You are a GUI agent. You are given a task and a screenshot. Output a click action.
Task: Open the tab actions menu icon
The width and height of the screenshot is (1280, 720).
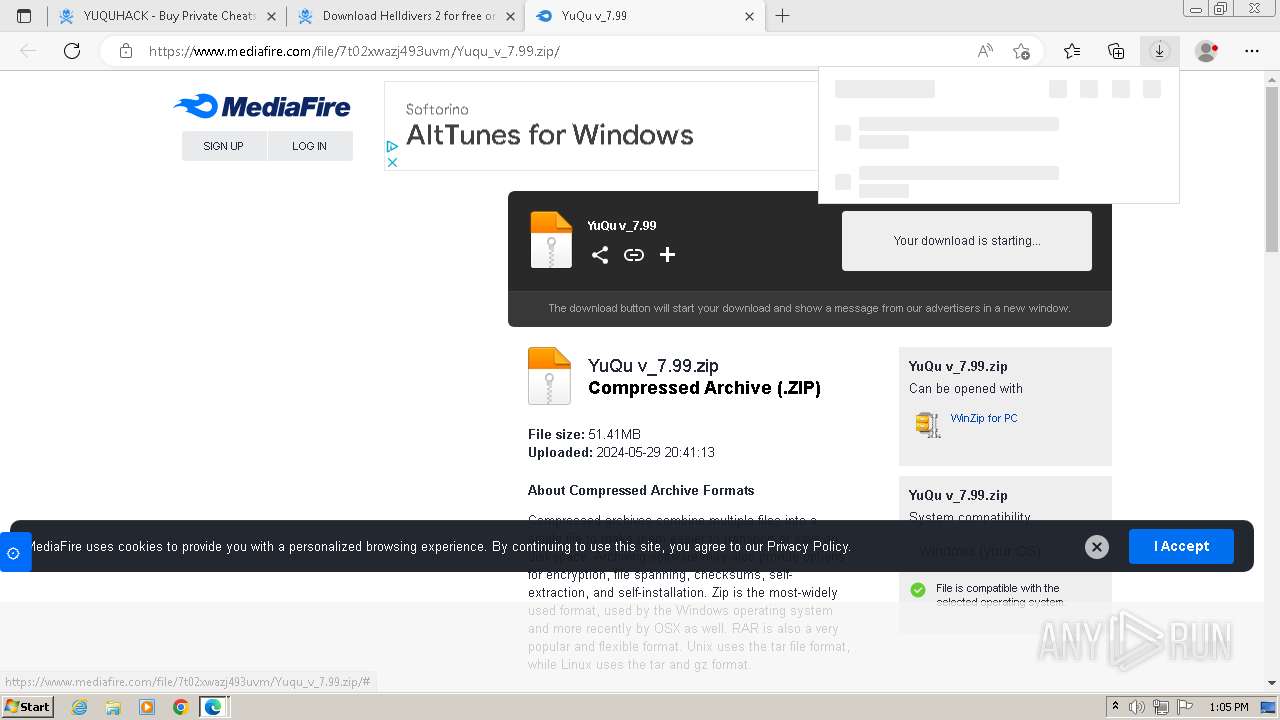(x=24, y=16)
